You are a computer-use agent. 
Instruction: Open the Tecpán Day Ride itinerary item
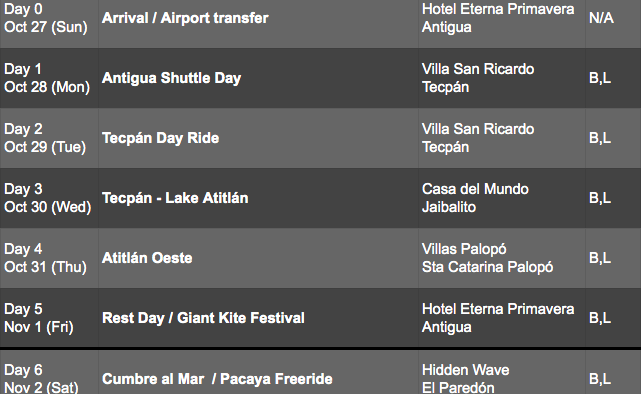[161, 138]
